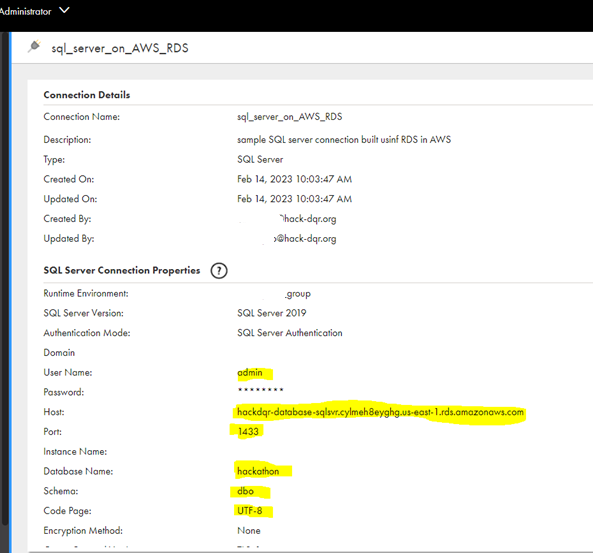Click the Domain label
This screenshot has width=594, height=553.
[x=59, y=353]
